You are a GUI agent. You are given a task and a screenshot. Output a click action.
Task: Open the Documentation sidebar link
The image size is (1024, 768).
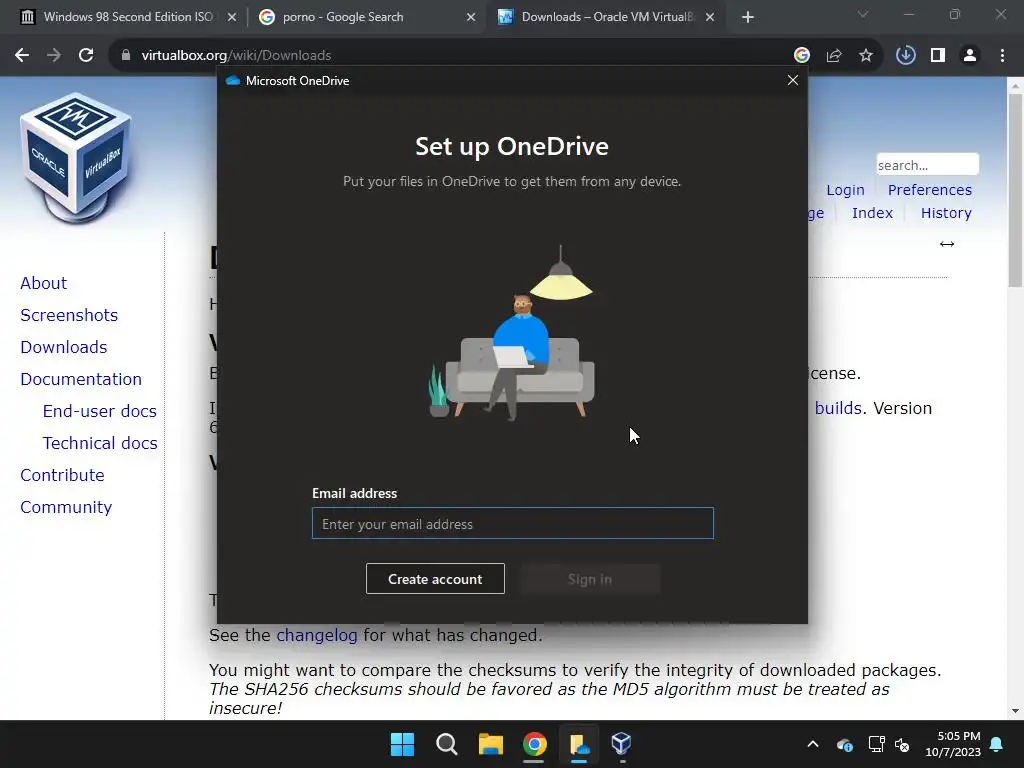point(81,379)
